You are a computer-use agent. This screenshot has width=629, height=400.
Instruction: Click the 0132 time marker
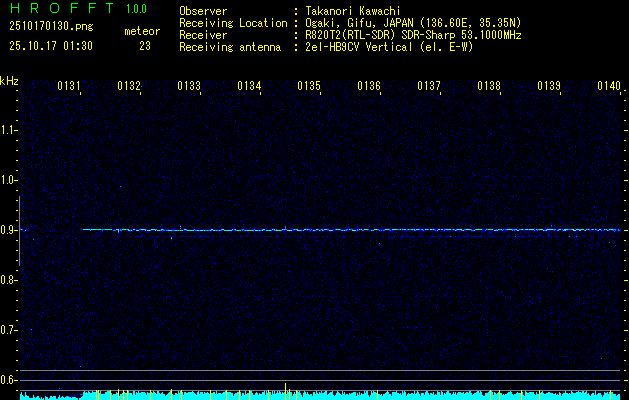click(x=129, y=86)
